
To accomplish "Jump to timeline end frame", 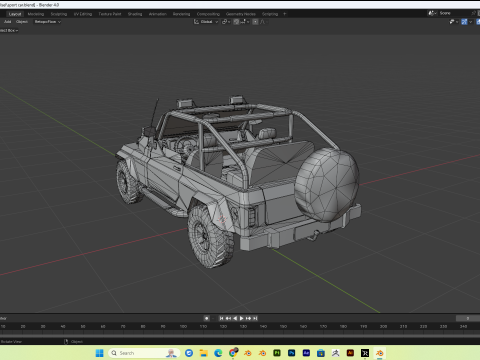I will coord(255,318).
